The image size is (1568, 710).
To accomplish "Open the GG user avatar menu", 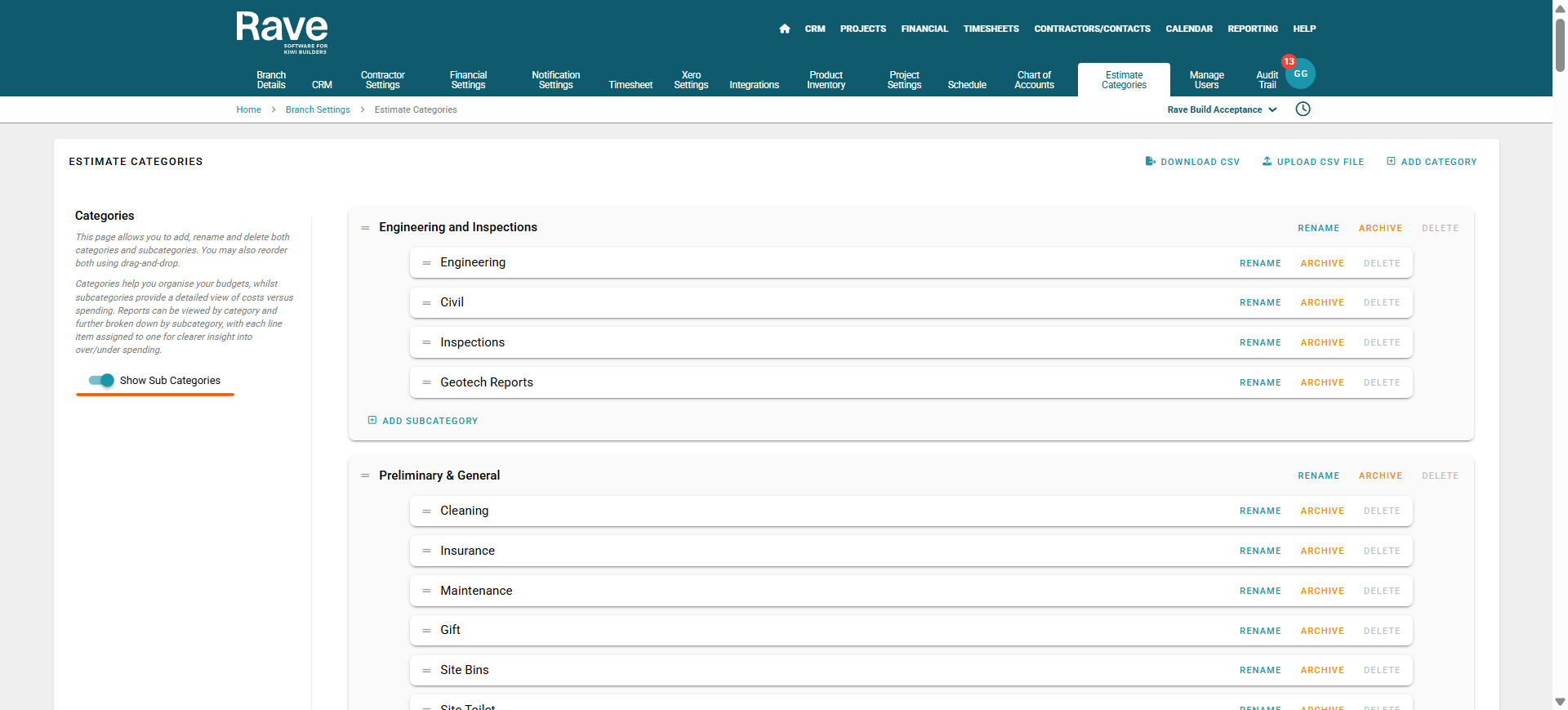I will click(1300, 74).
